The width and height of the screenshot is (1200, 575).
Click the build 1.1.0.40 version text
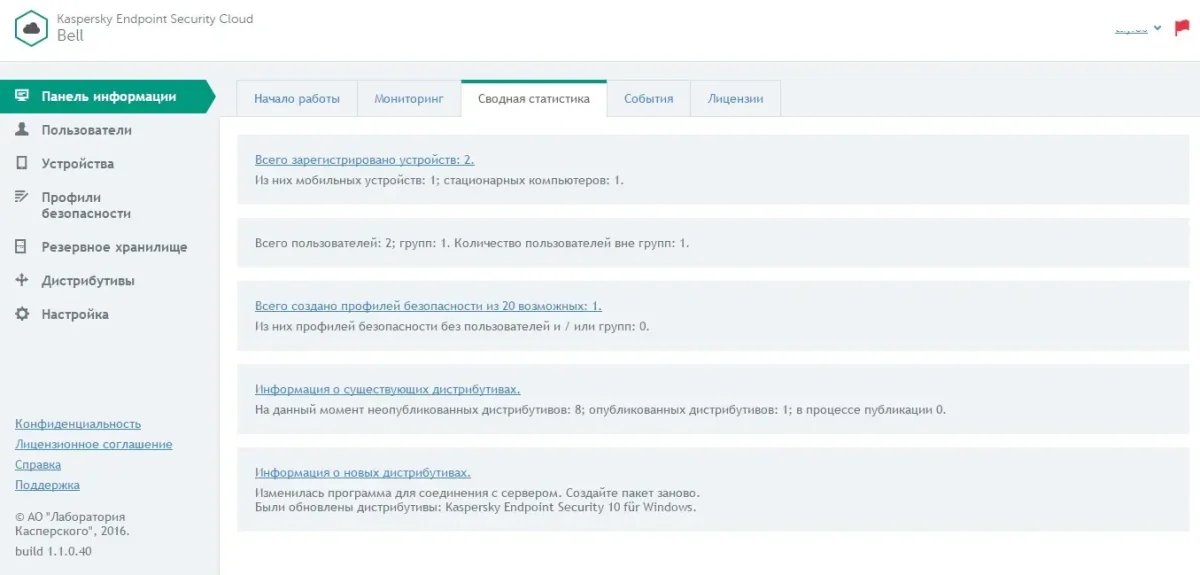click(53, 551)
